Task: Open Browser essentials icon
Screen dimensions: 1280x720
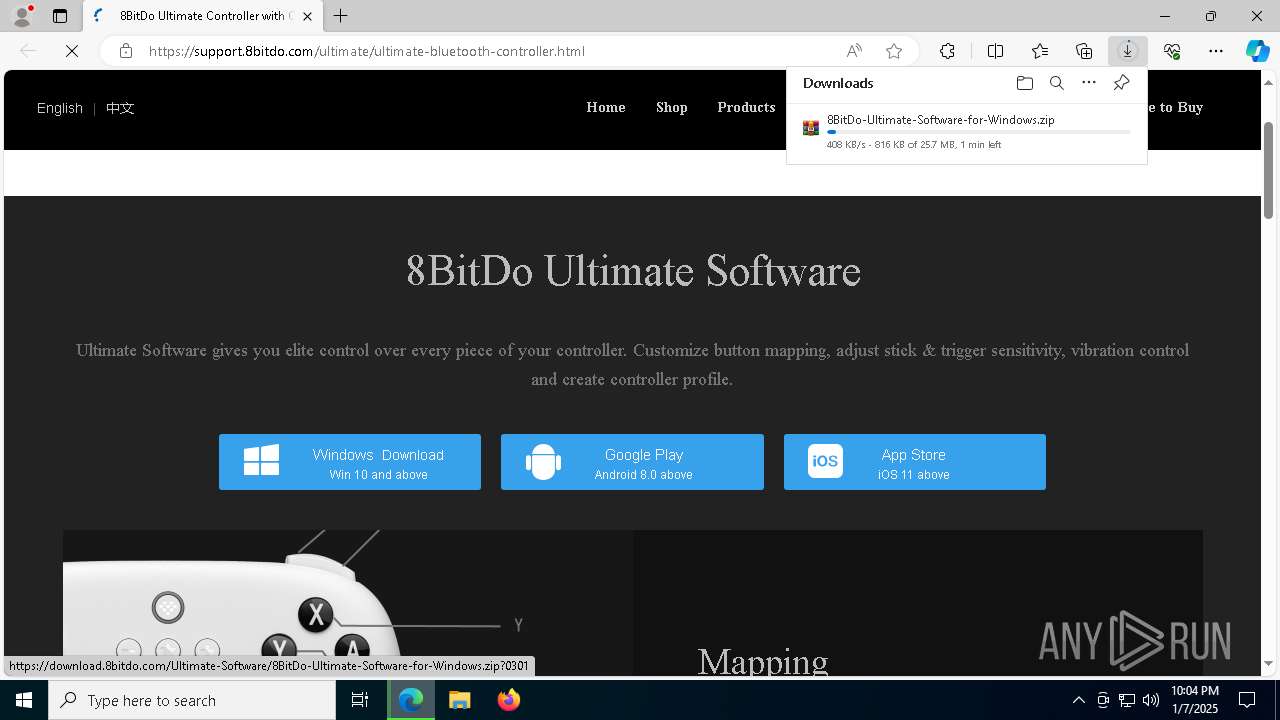Action: (x=1172, y=51)
